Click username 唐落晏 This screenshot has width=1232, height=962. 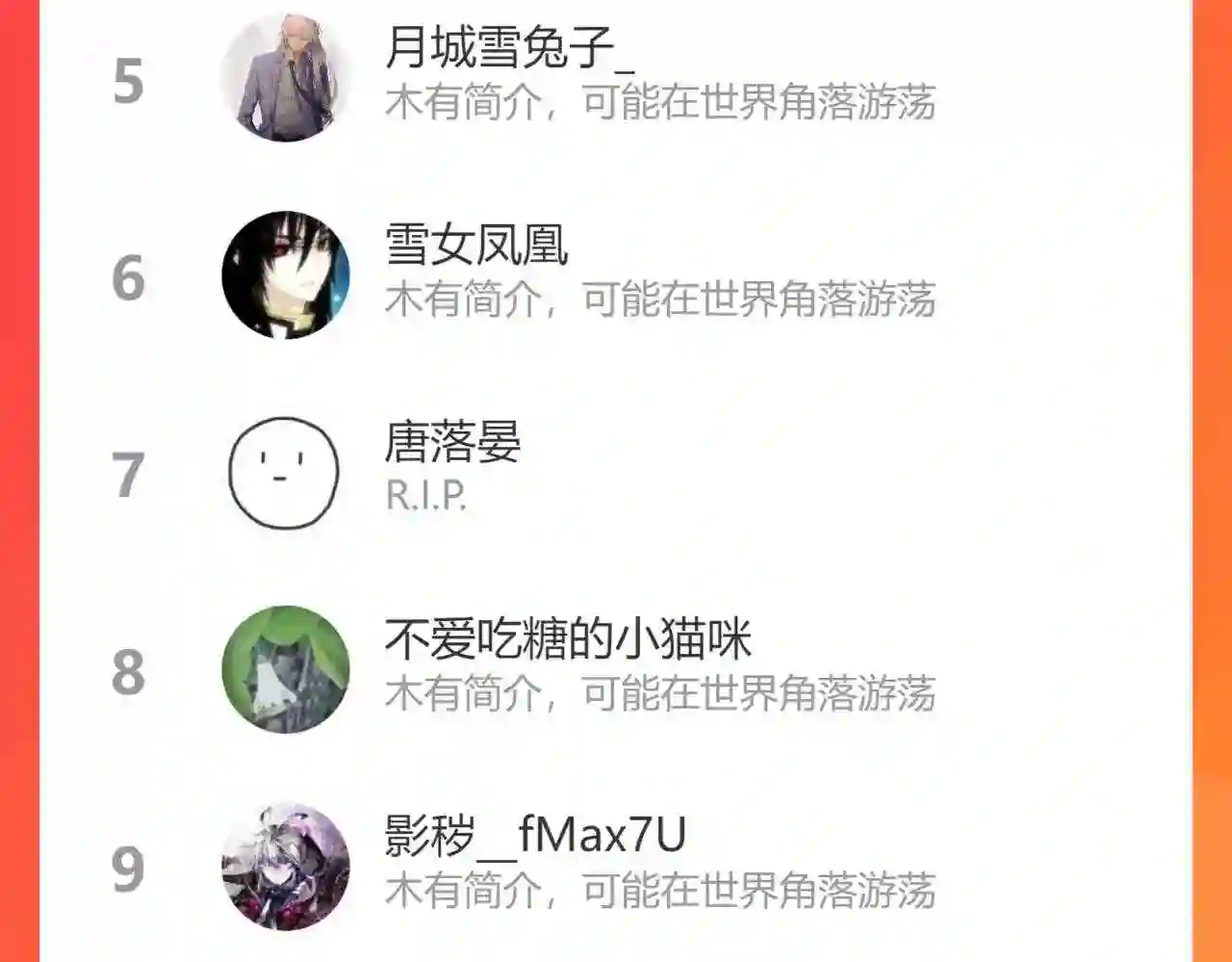click(452, 442)
